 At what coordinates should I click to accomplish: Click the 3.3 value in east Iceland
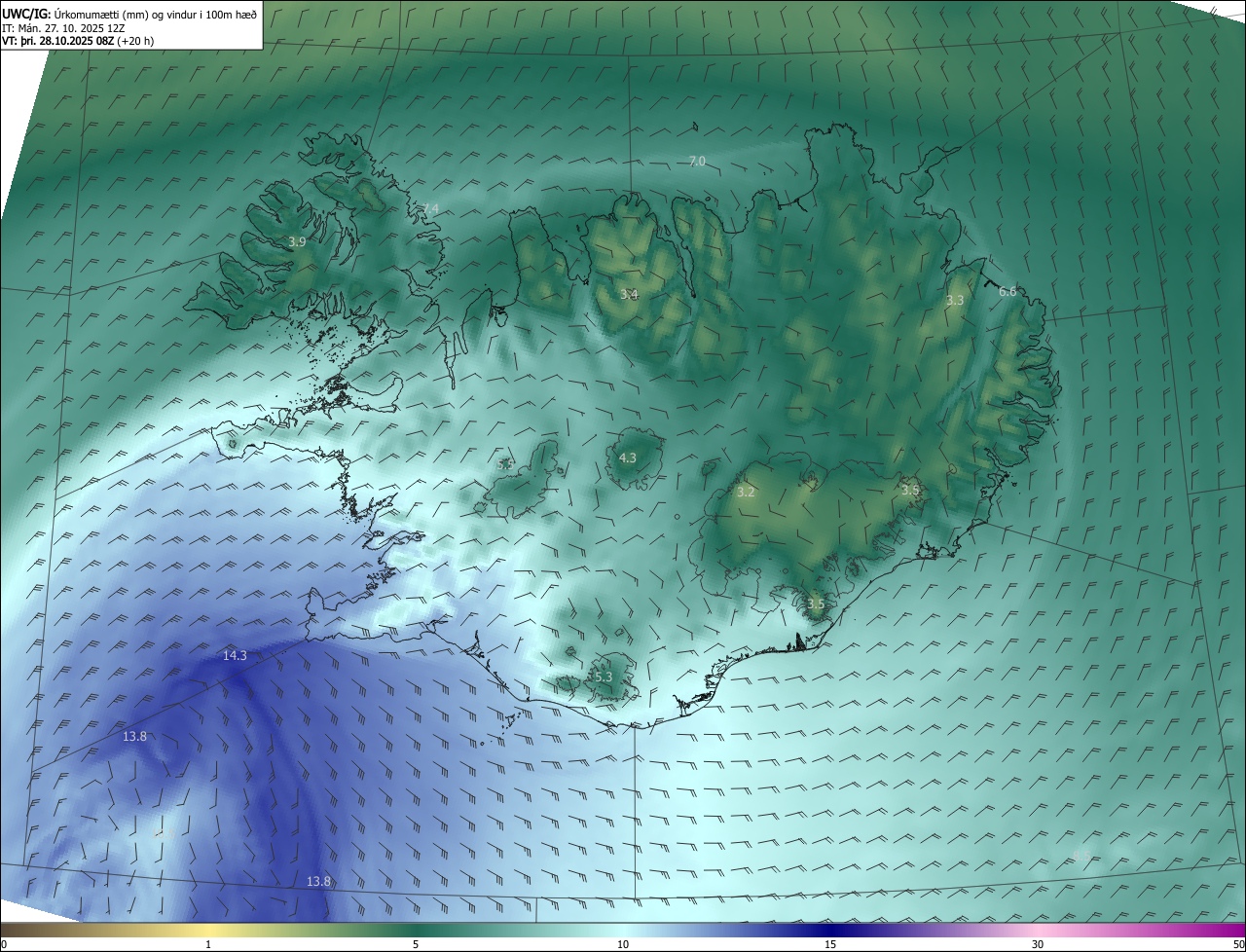[x=955, y=301]
